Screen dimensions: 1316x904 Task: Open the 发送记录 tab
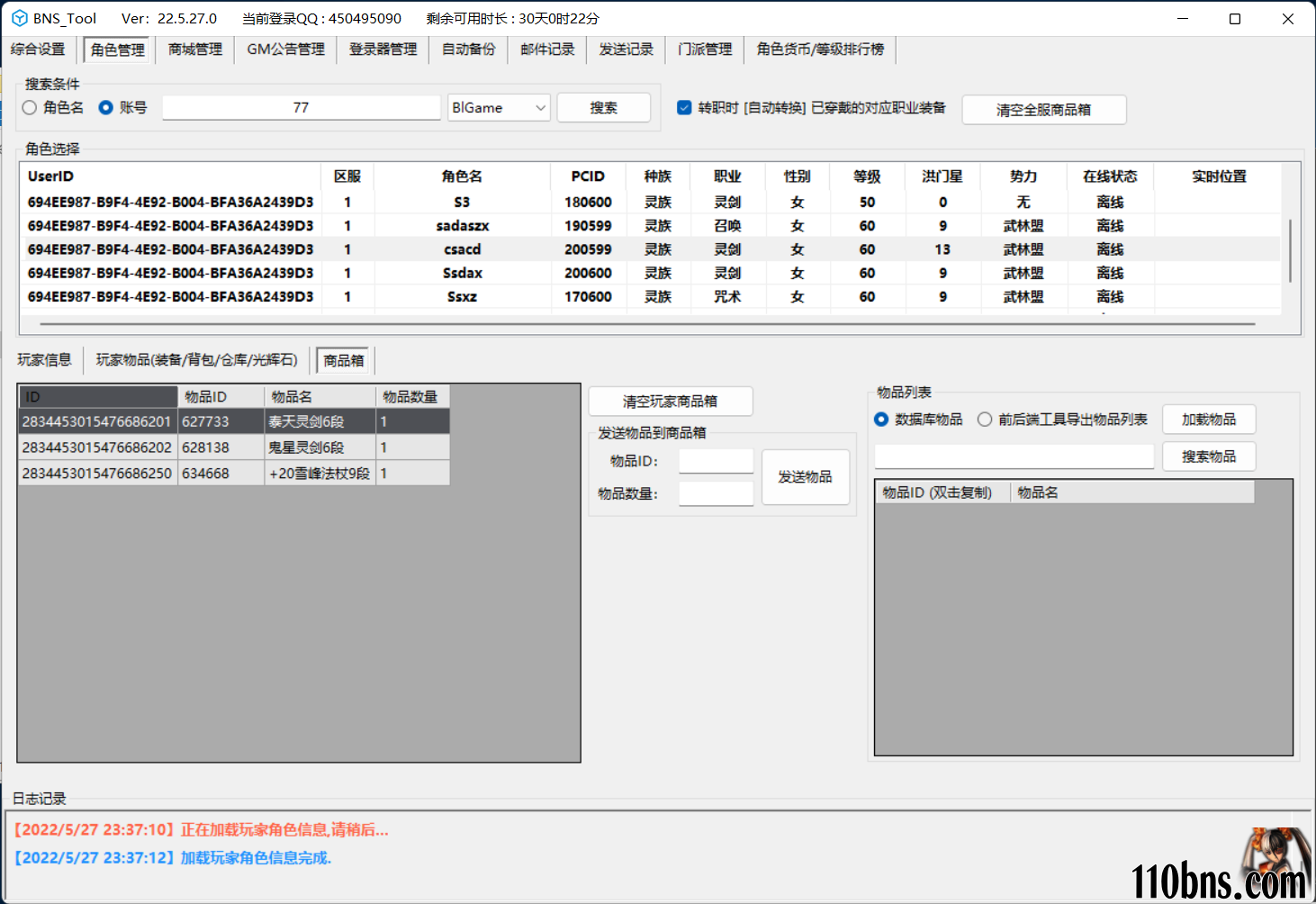click(x=626, y=50)
